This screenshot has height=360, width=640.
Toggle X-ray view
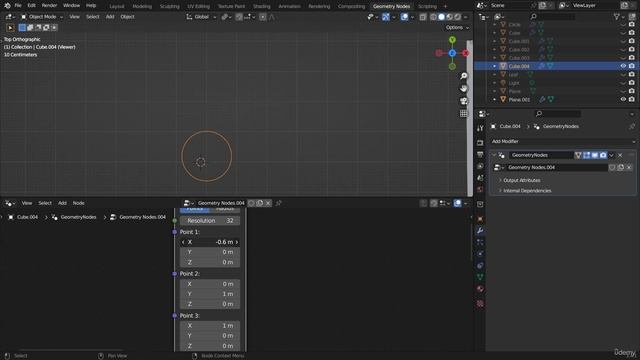point(423,17)
